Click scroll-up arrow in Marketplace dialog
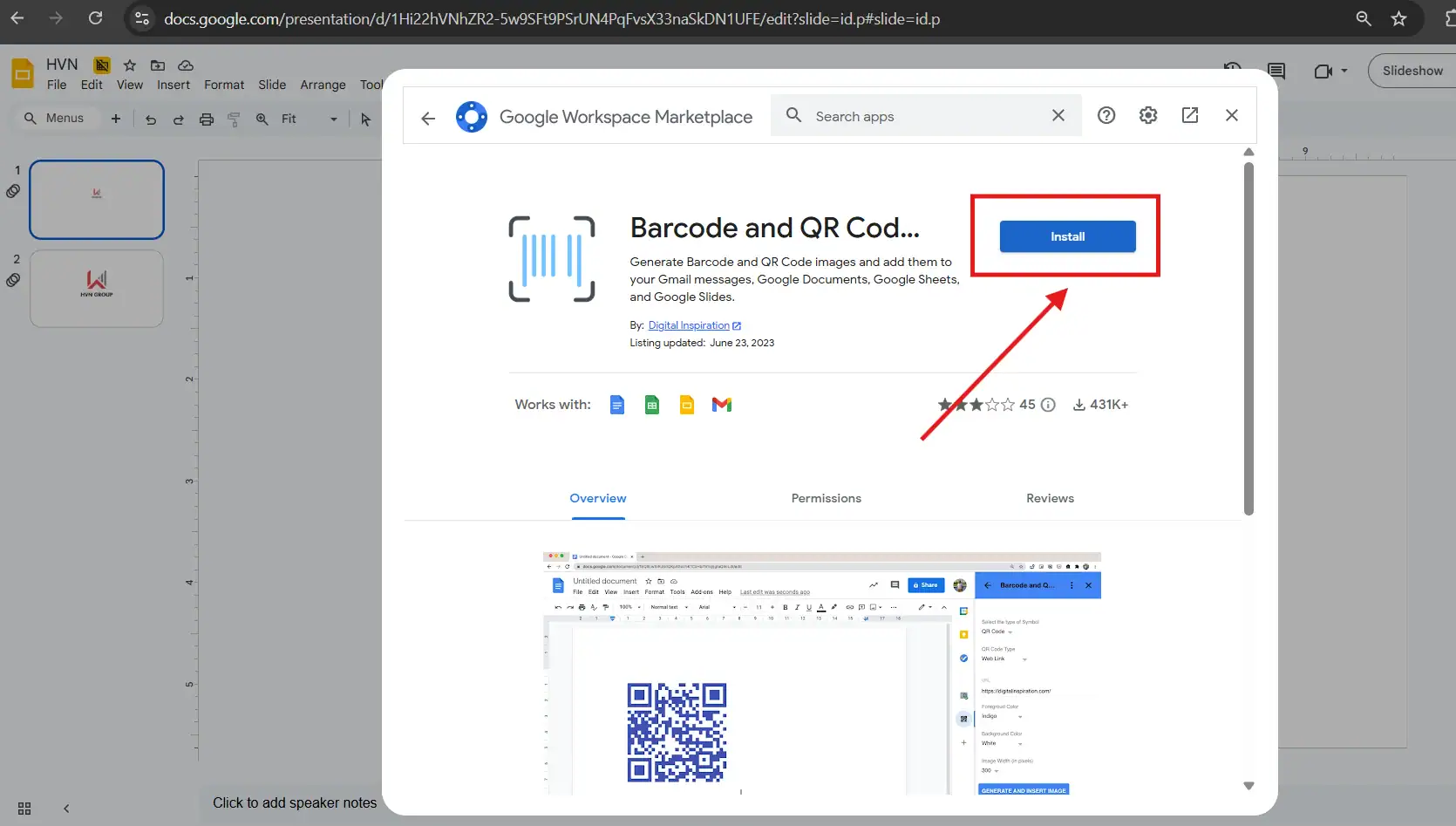Image resolution: width=1456 pixels, height=826 pixels. click(1248, 152)
